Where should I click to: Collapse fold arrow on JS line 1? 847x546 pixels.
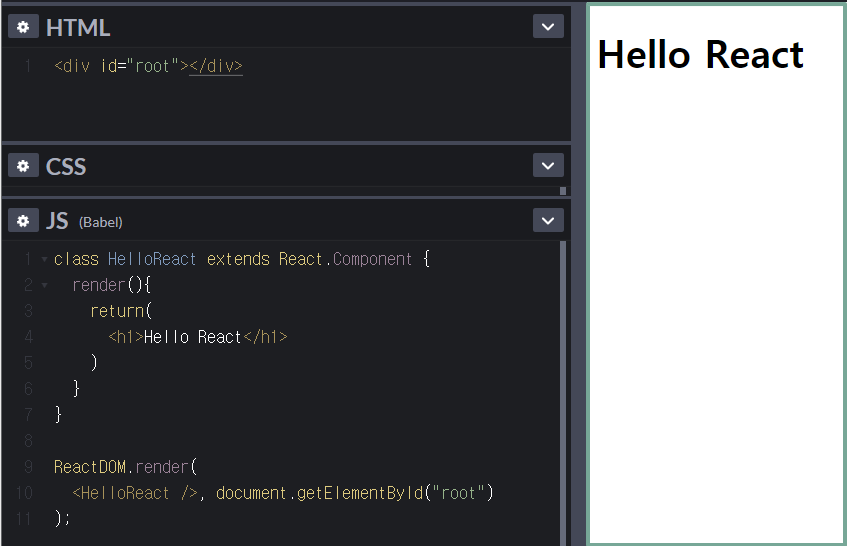point(44,260)
